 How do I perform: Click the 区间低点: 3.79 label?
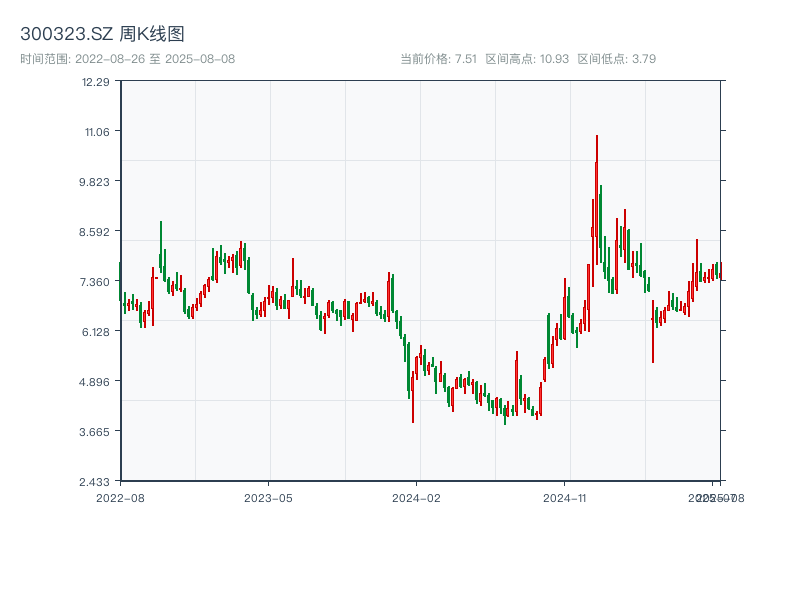tap(617, 59)
